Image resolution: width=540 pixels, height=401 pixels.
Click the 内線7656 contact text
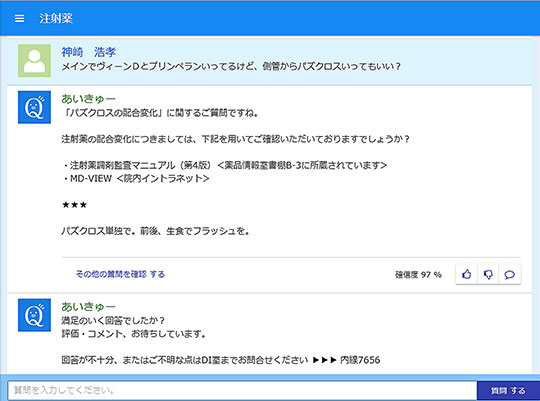[x=360, y=360]
